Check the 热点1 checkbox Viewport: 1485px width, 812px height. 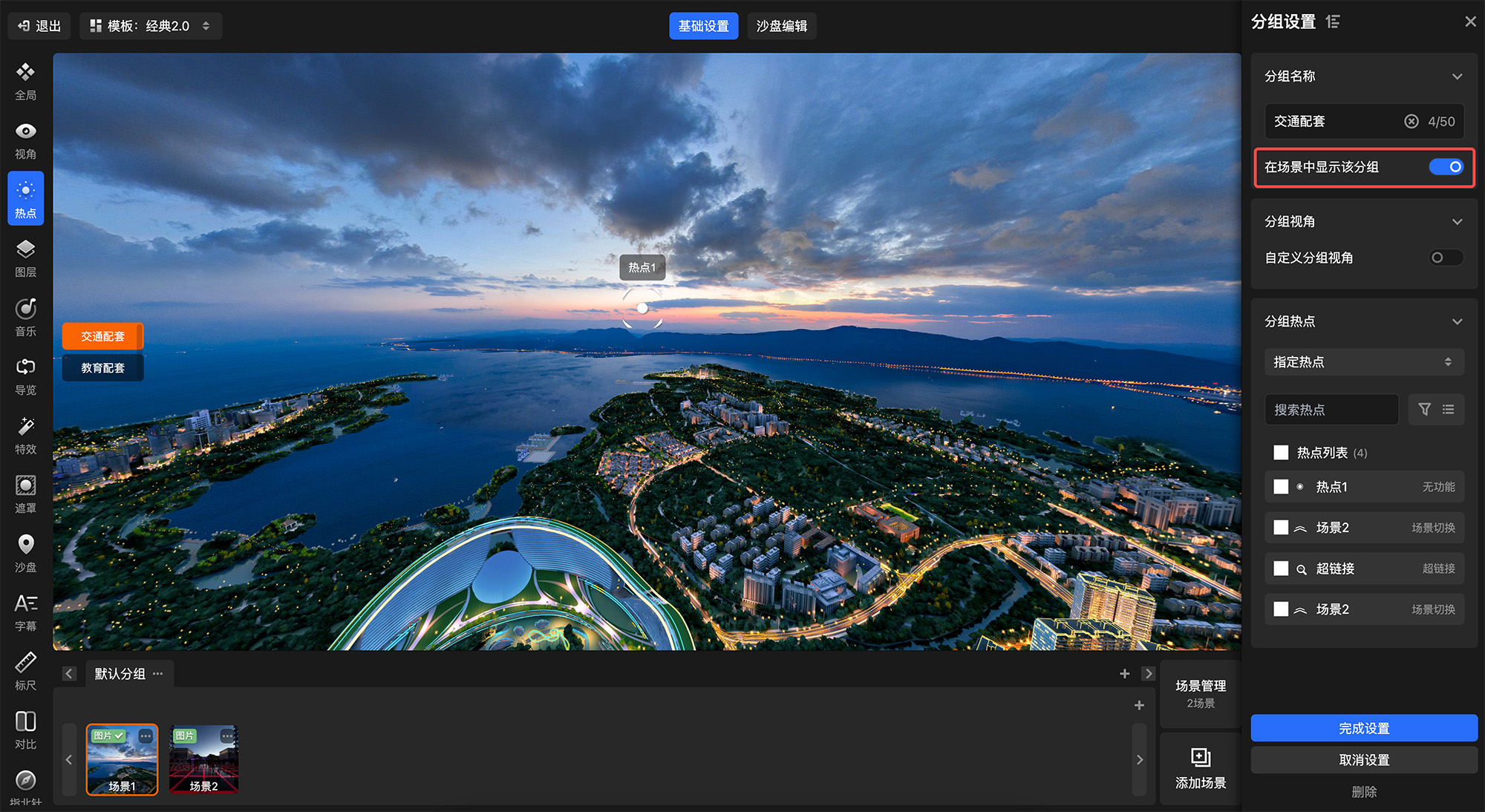pyautogui.click(x=1281, y=487)
